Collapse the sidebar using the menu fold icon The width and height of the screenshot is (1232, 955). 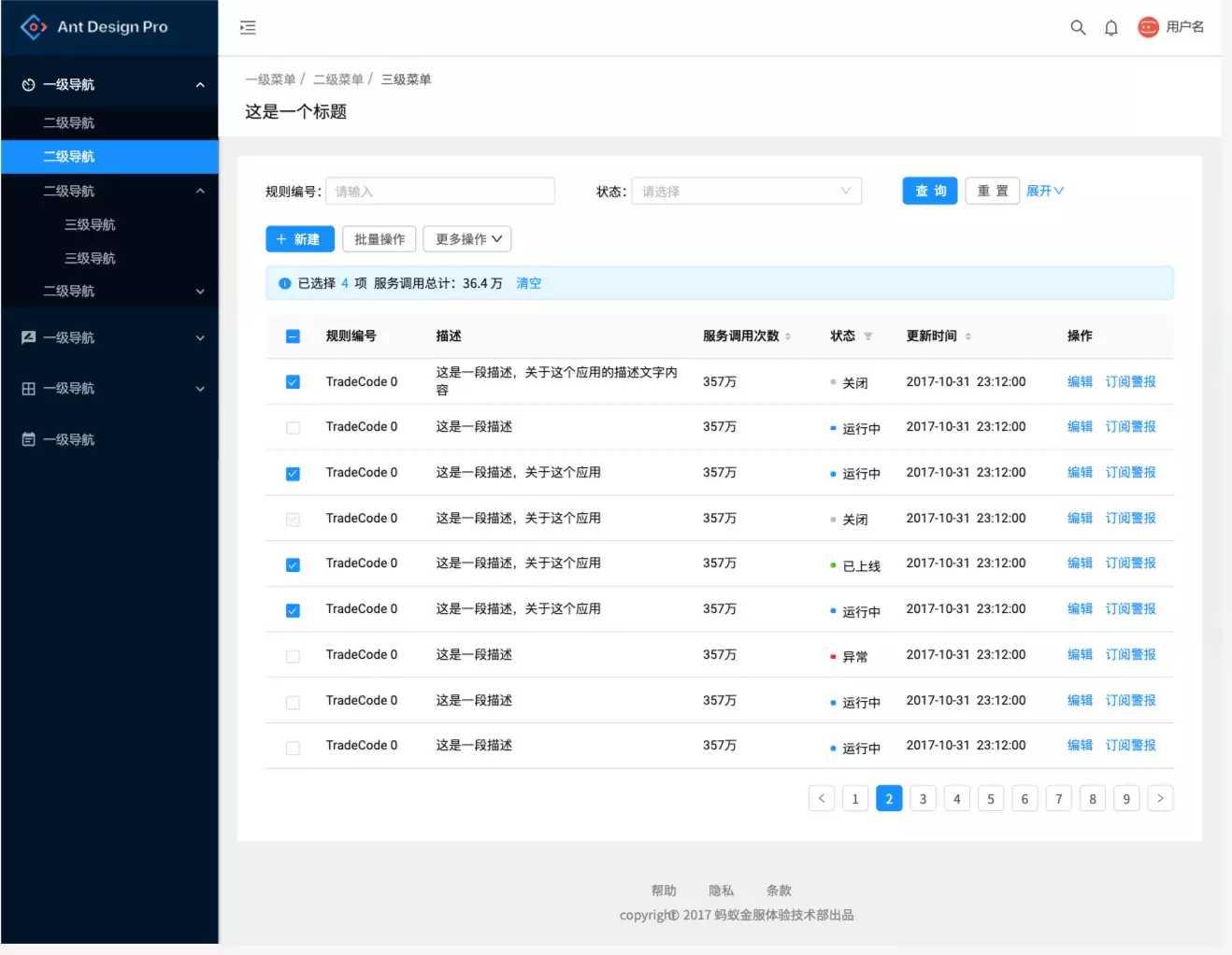coord(247,27)
